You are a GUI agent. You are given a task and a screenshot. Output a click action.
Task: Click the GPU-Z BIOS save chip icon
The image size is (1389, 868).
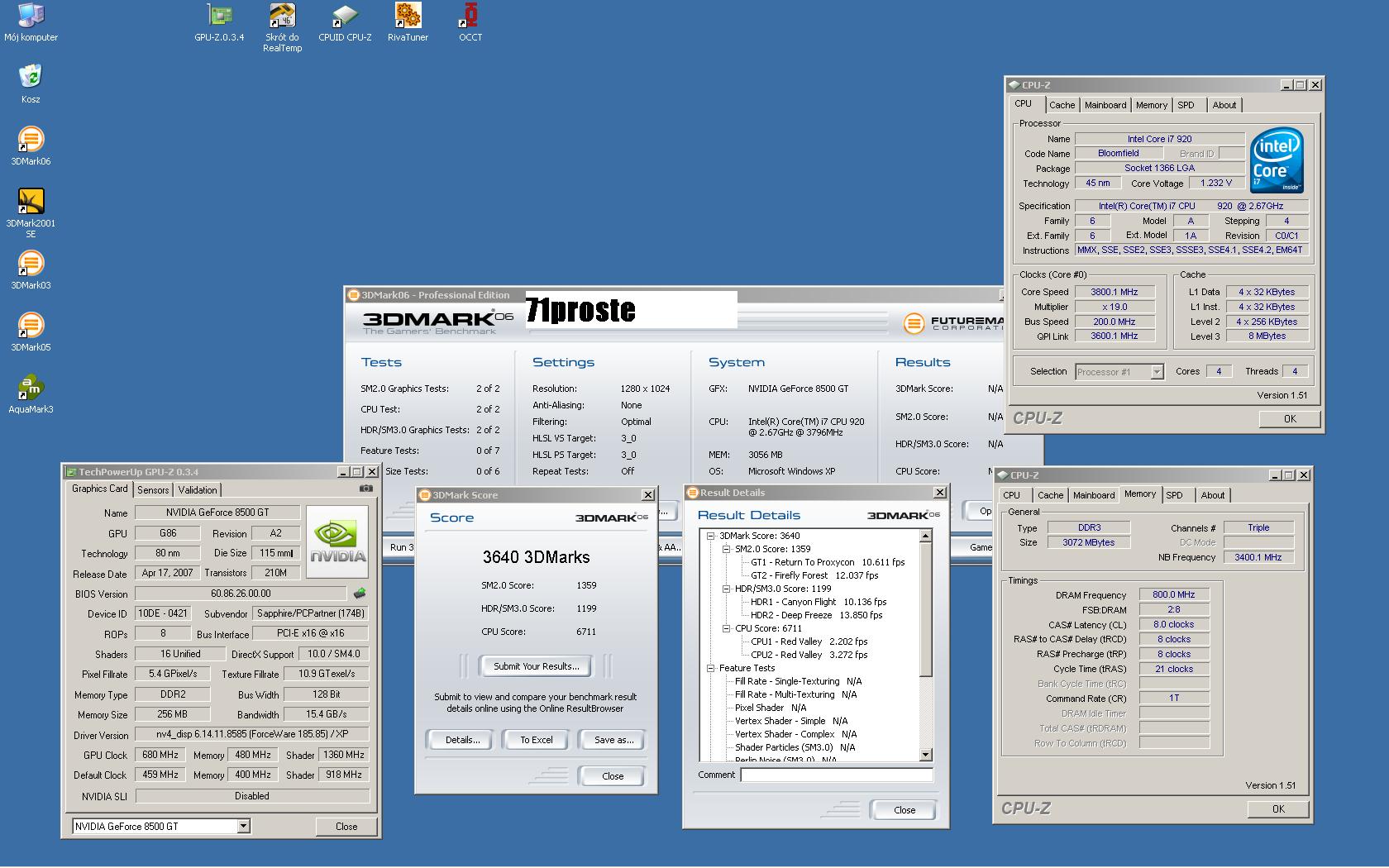360,593
